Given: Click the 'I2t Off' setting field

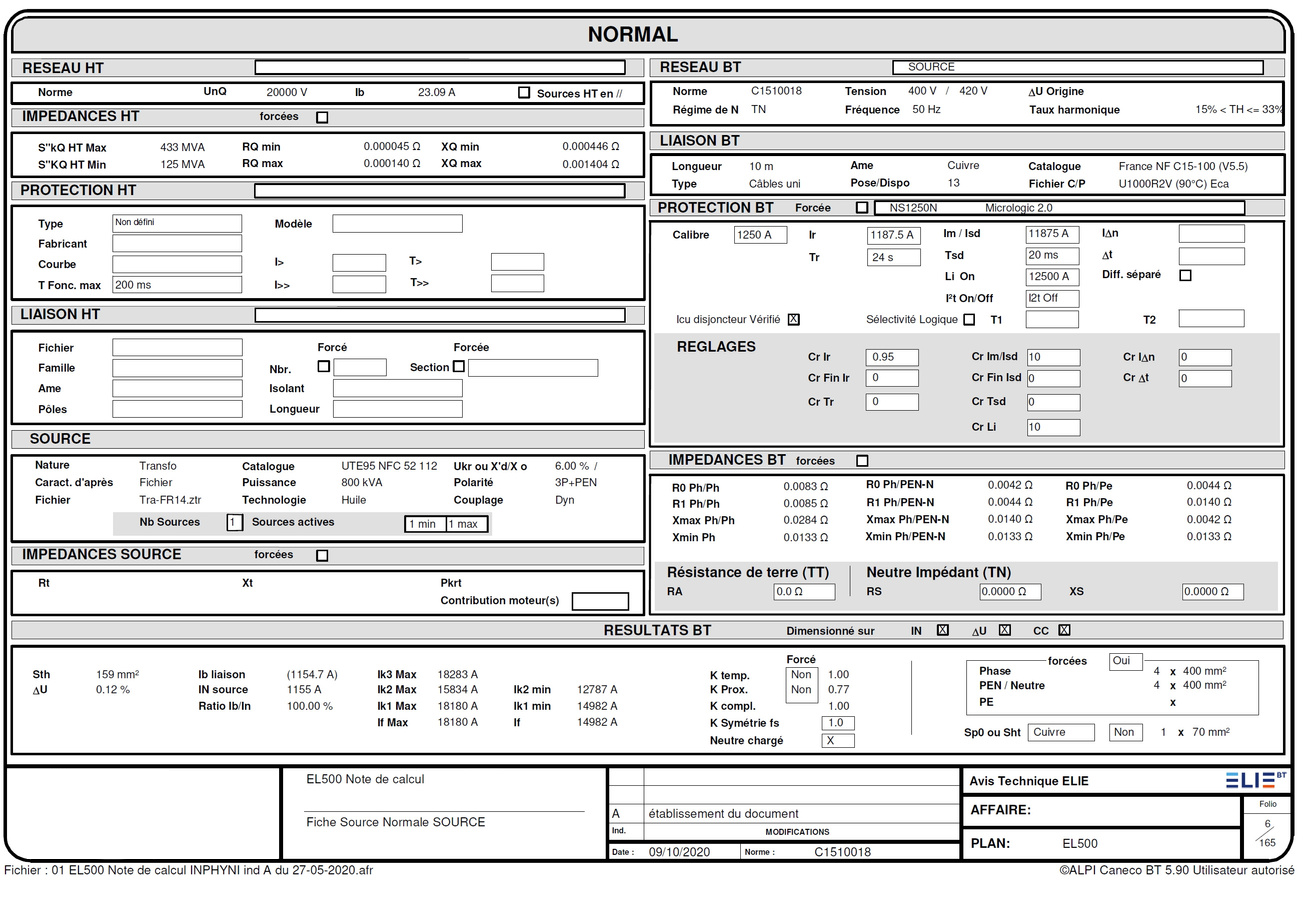Looking at the screenshot, I should [x=1052, y=297].
